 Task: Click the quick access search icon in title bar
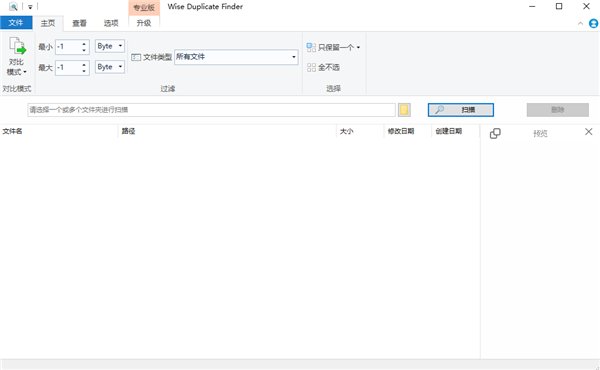(x=13, y=7)
